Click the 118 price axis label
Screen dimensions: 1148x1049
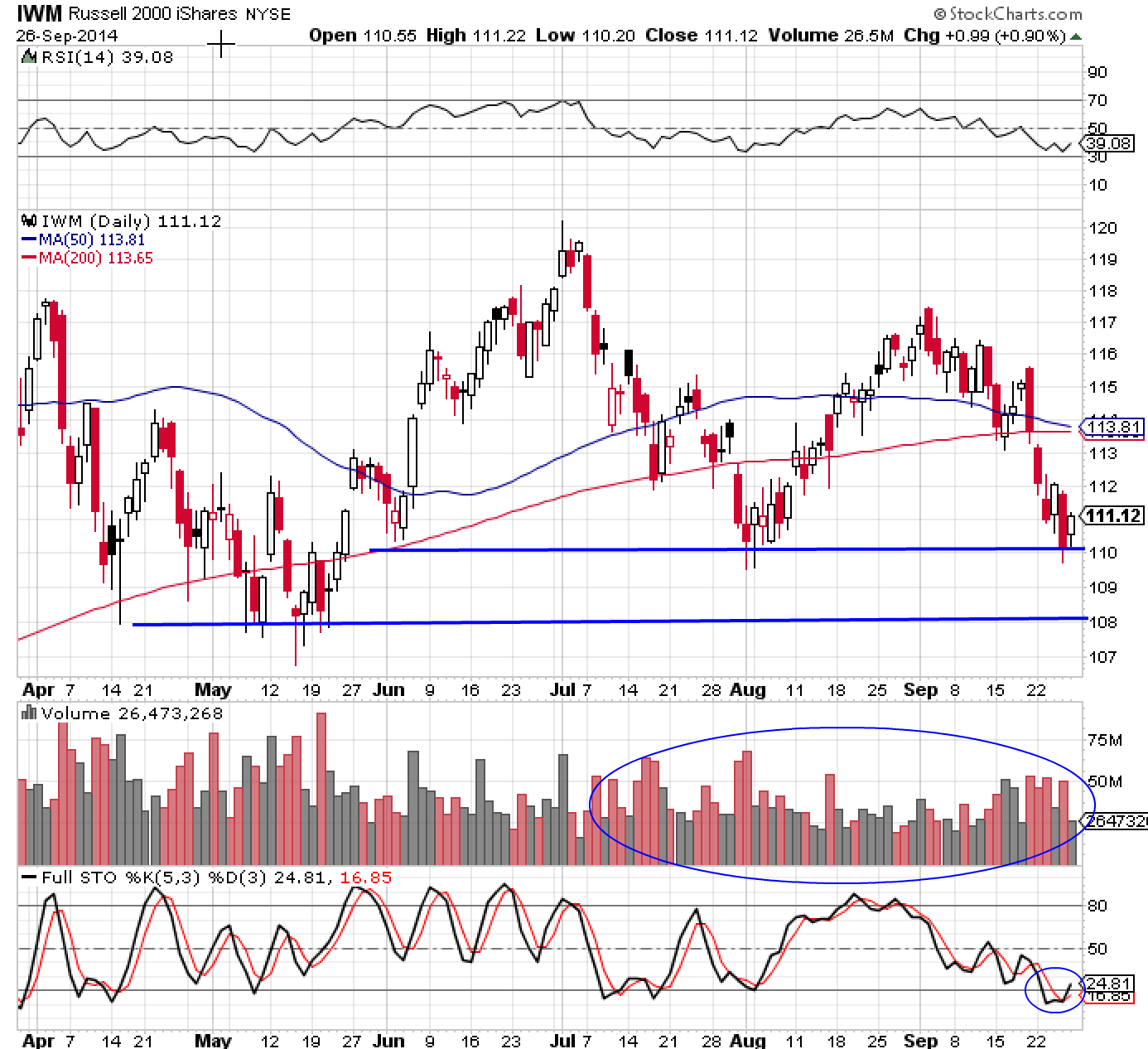click(x=1104, y=291)
